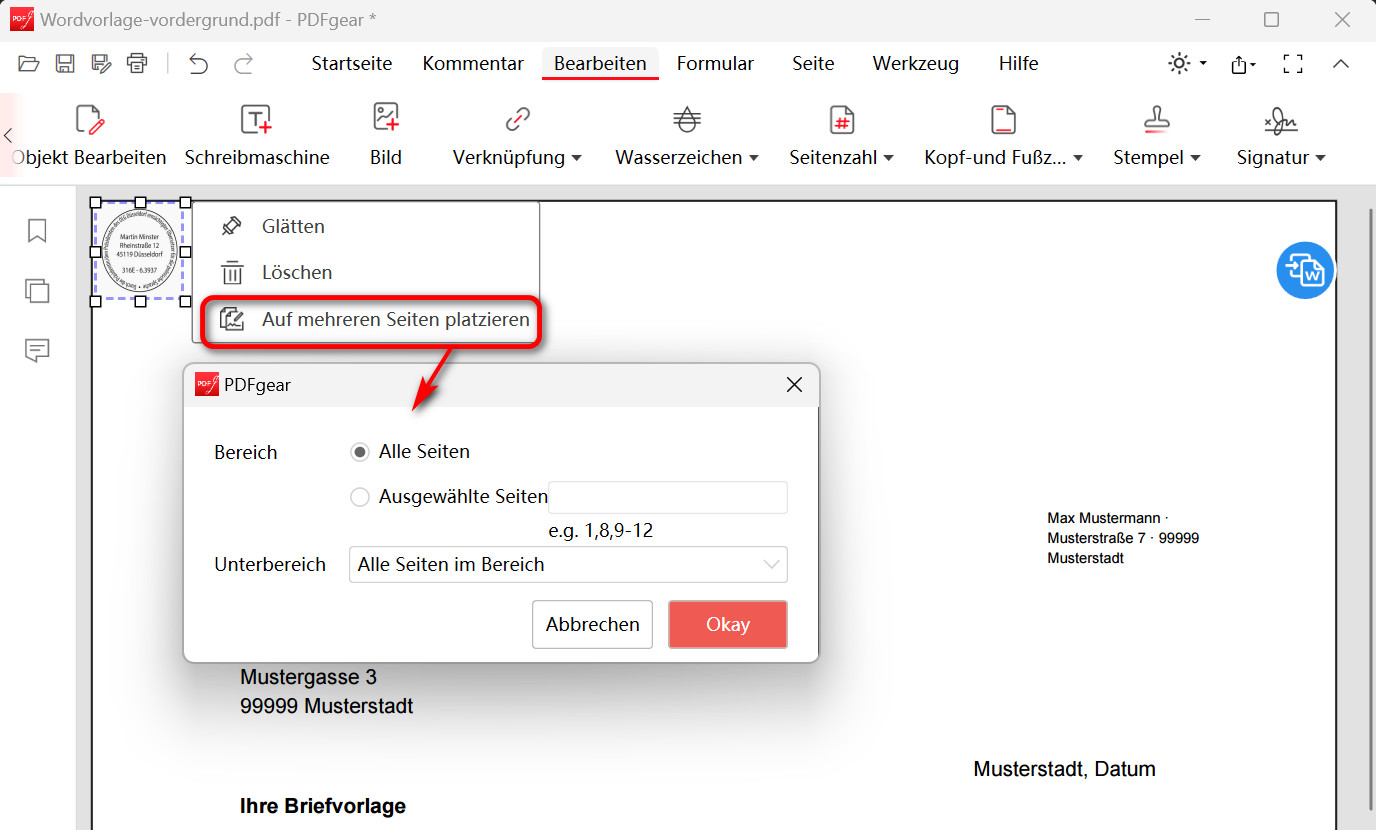Undo the last action
This screenshot has width=1376, height=830.
coord(198,63)
